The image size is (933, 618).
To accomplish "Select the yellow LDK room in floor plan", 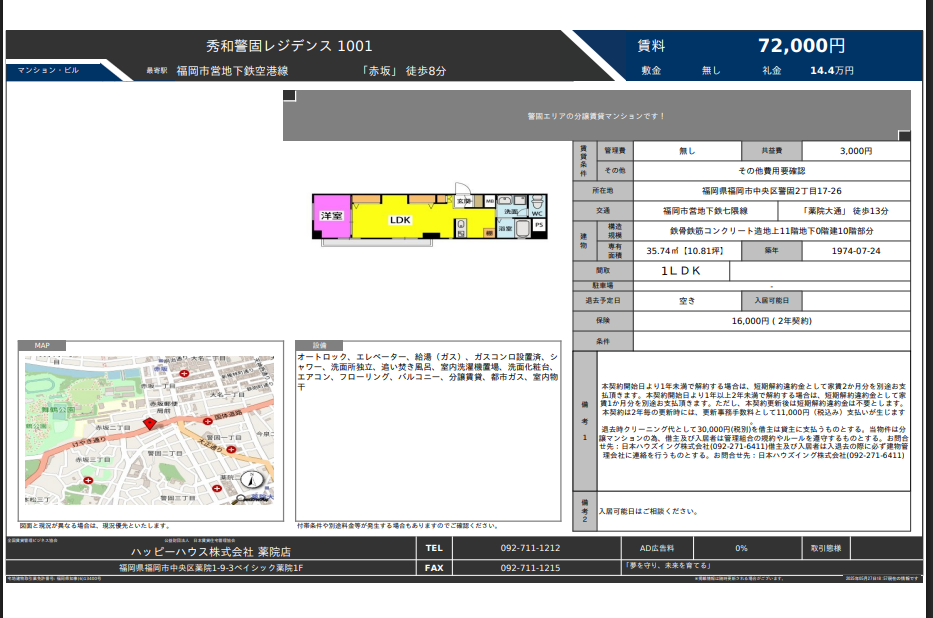I will click(x=400, y=220).
